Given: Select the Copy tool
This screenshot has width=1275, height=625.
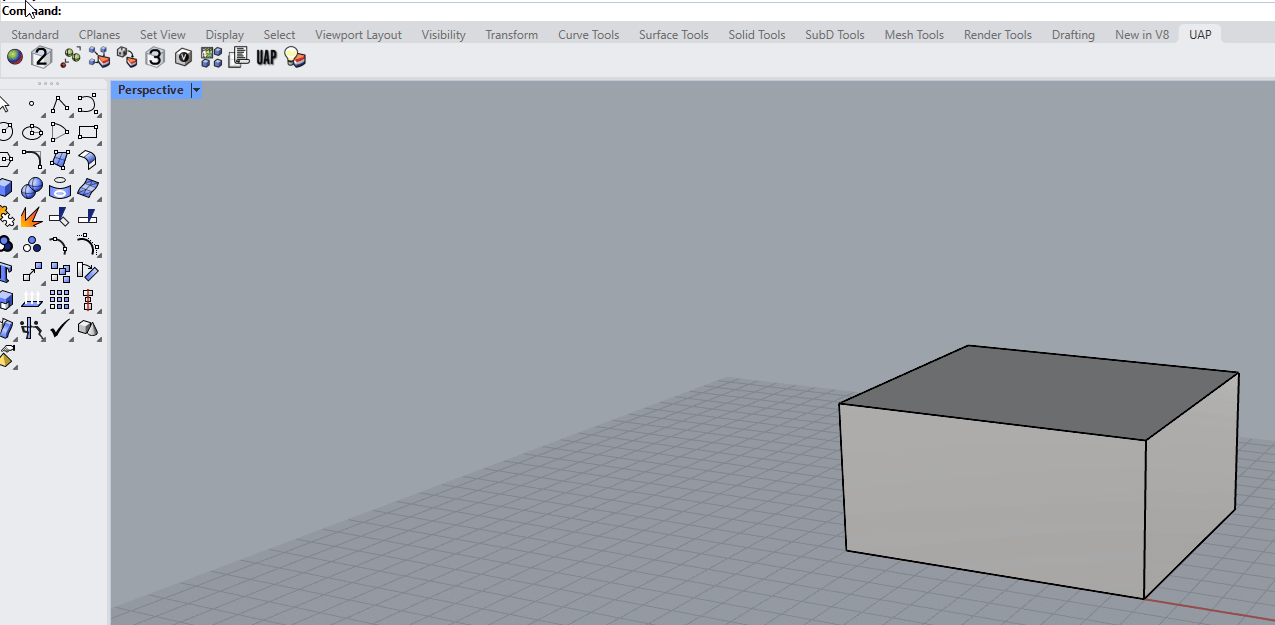Looking at the screenshot, I should click(x=60, y=271).
